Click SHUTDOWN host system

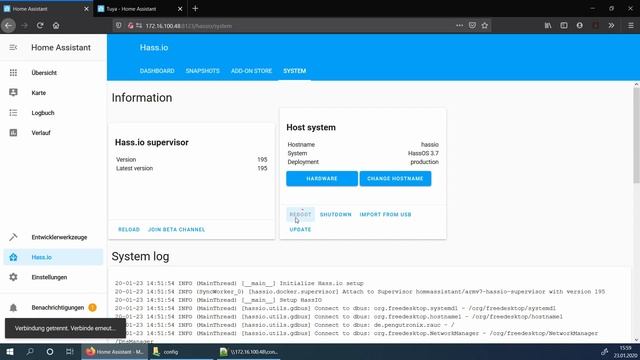pyautogui.click(x=336, y=214)
